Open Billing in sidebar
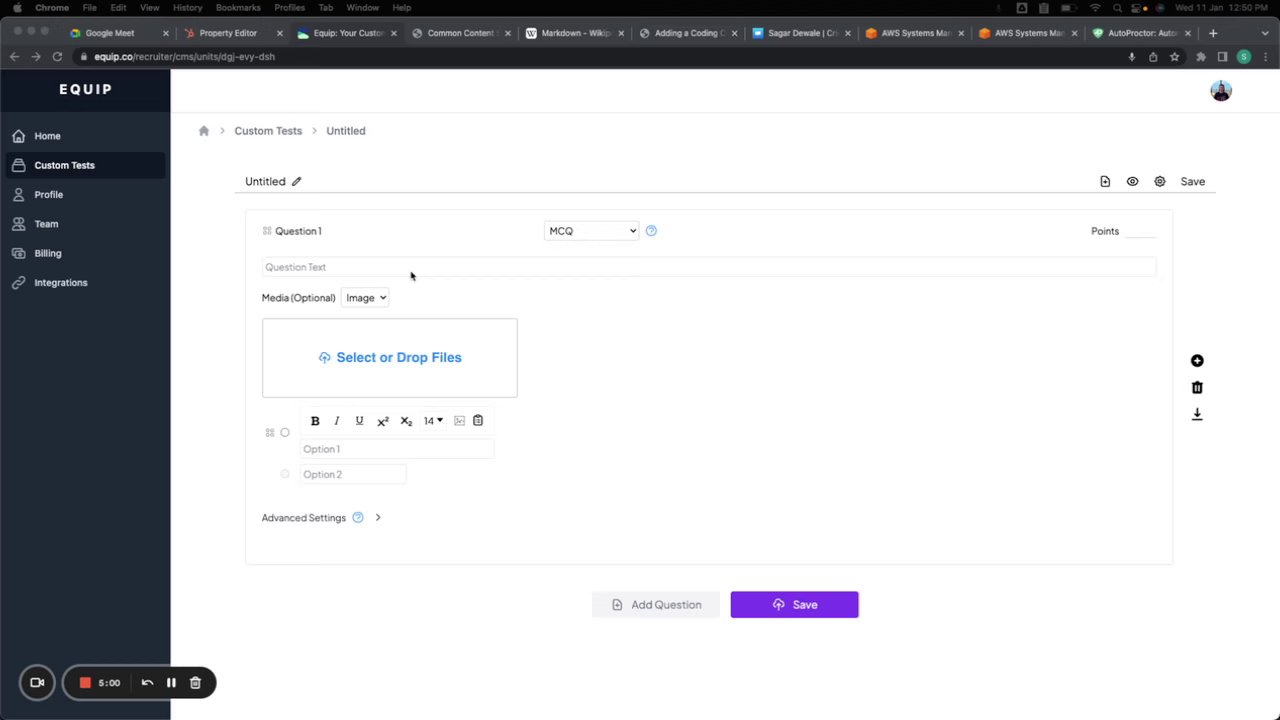This screenshot has height=720, width=1280. point(85,253)
